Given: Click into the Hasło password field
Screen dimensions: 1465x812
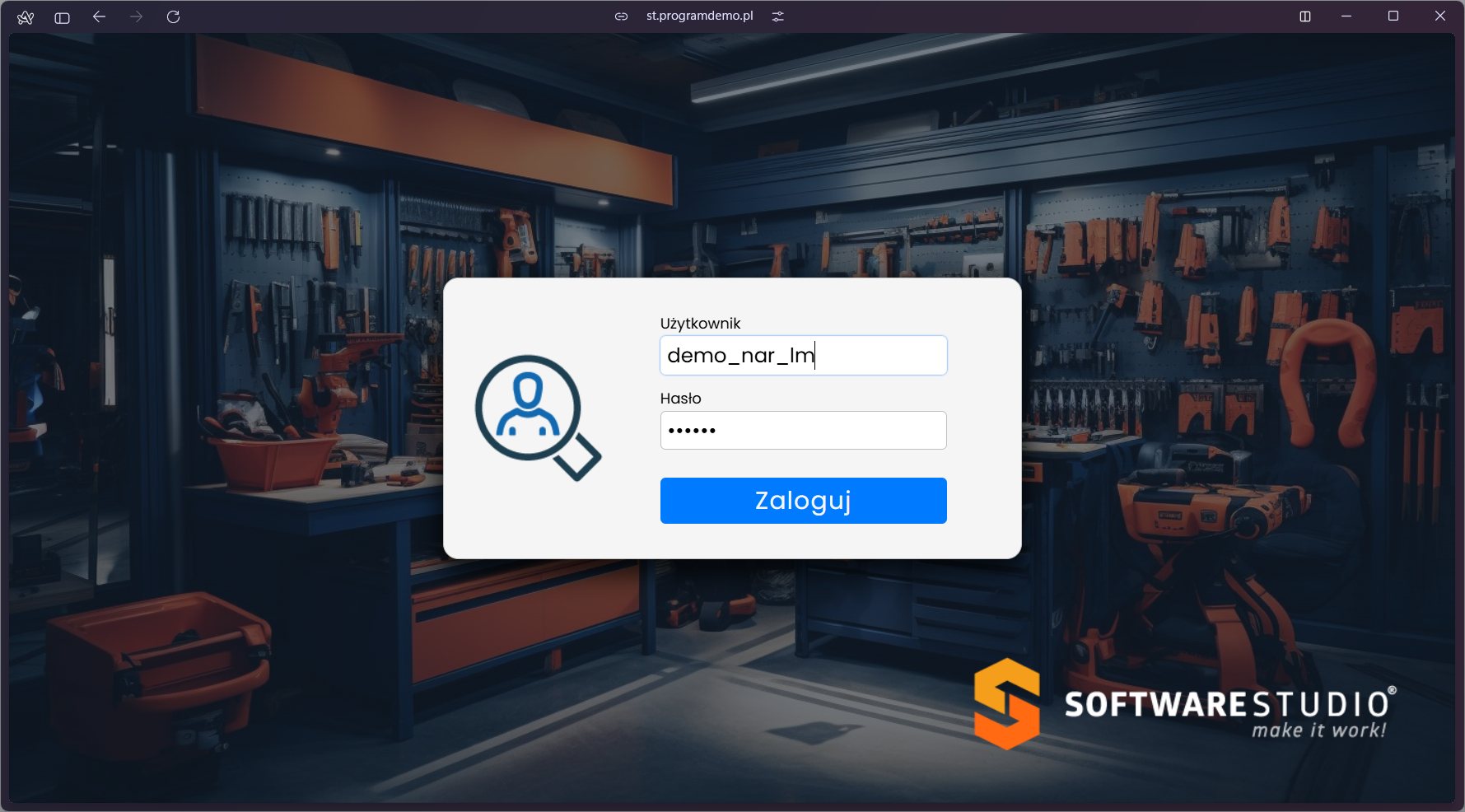Looking at the screenshot, I should click(x=803, y=431).
